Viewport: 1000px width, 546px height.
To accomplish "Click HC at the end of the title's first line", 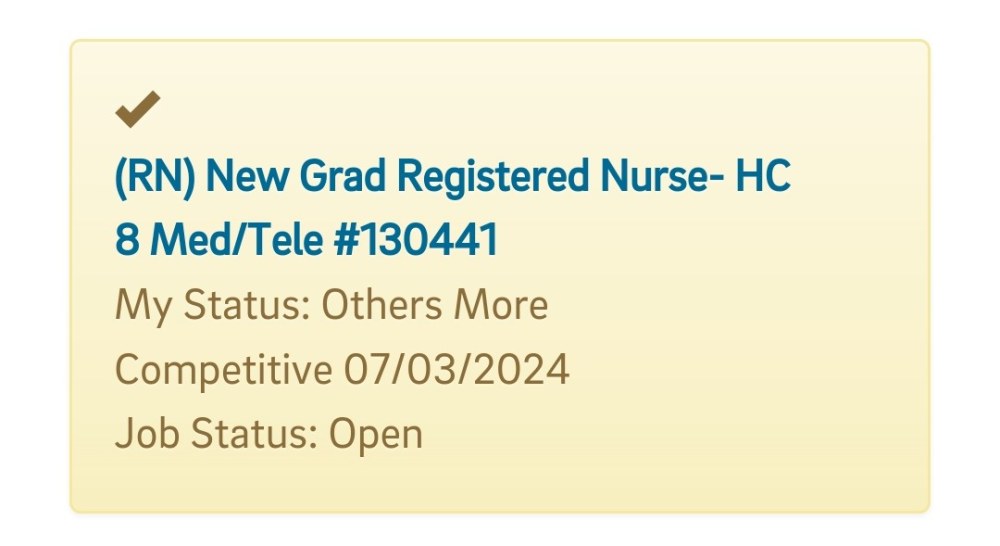I will coord(763,176).
